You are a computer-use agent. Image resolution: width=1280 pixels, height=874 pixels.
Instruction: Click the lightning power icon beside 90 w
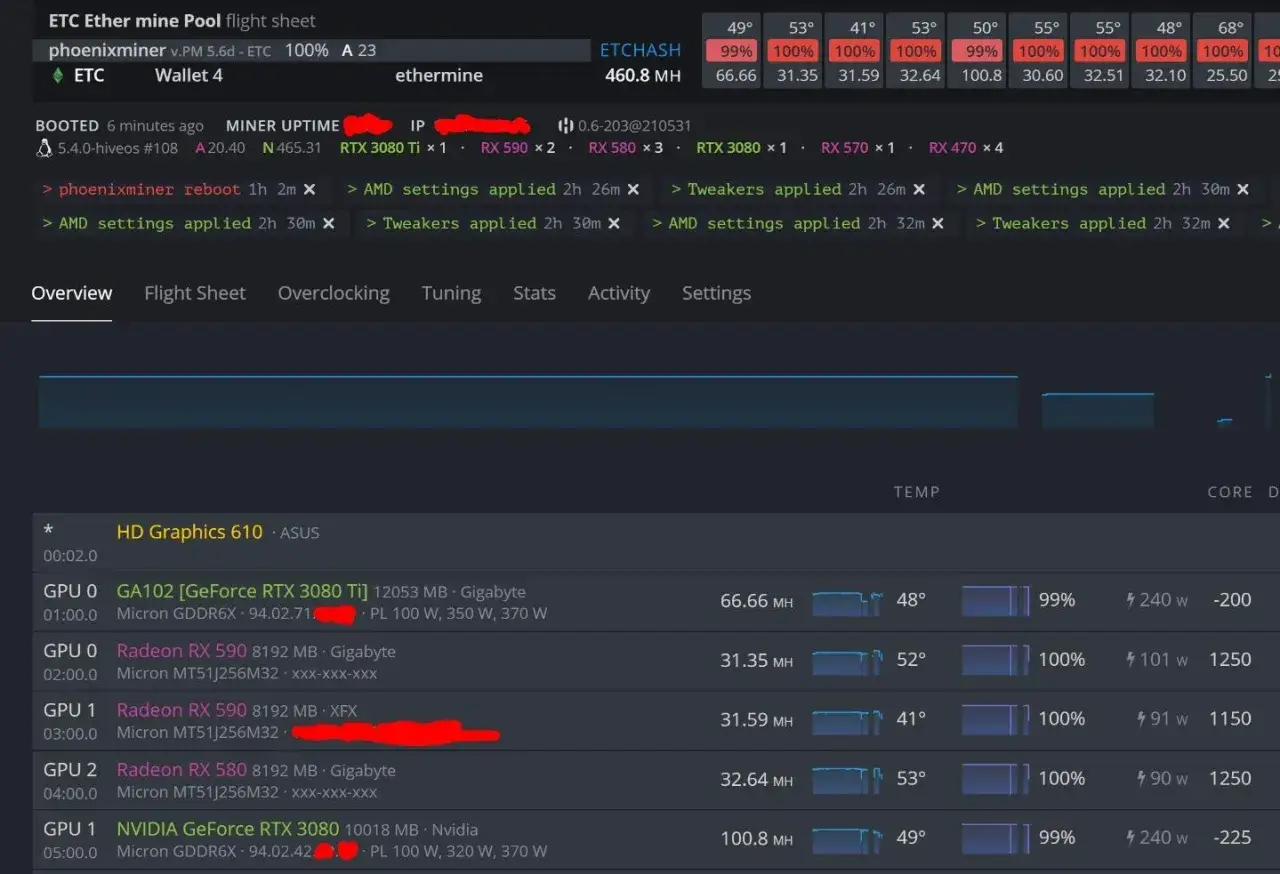[1141, 778]
